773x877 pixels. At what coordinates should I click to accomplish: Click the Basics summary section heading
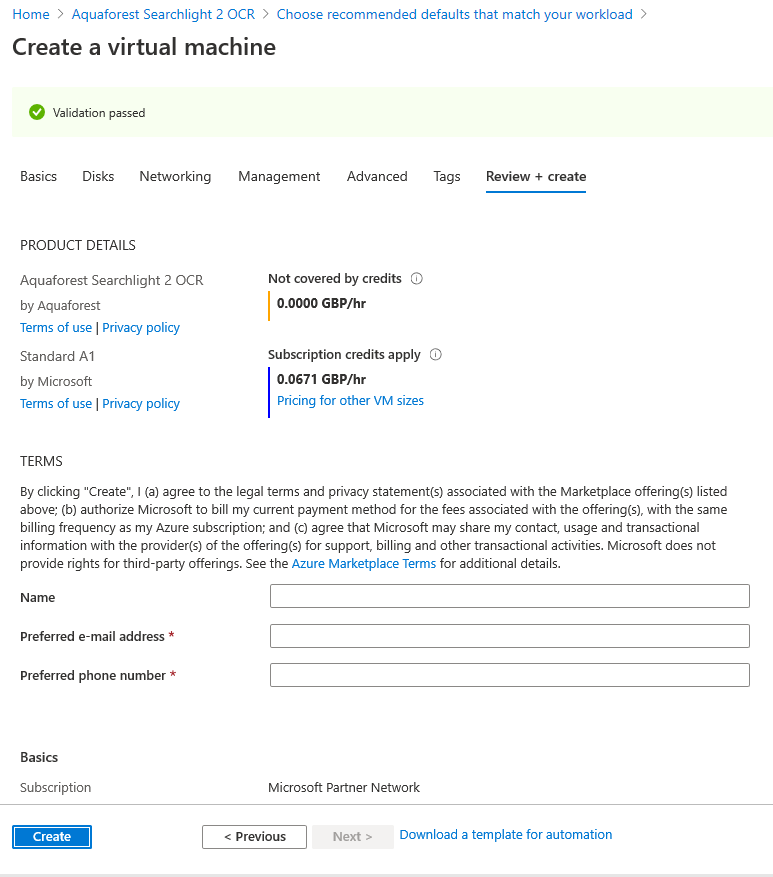coord(39,757)
